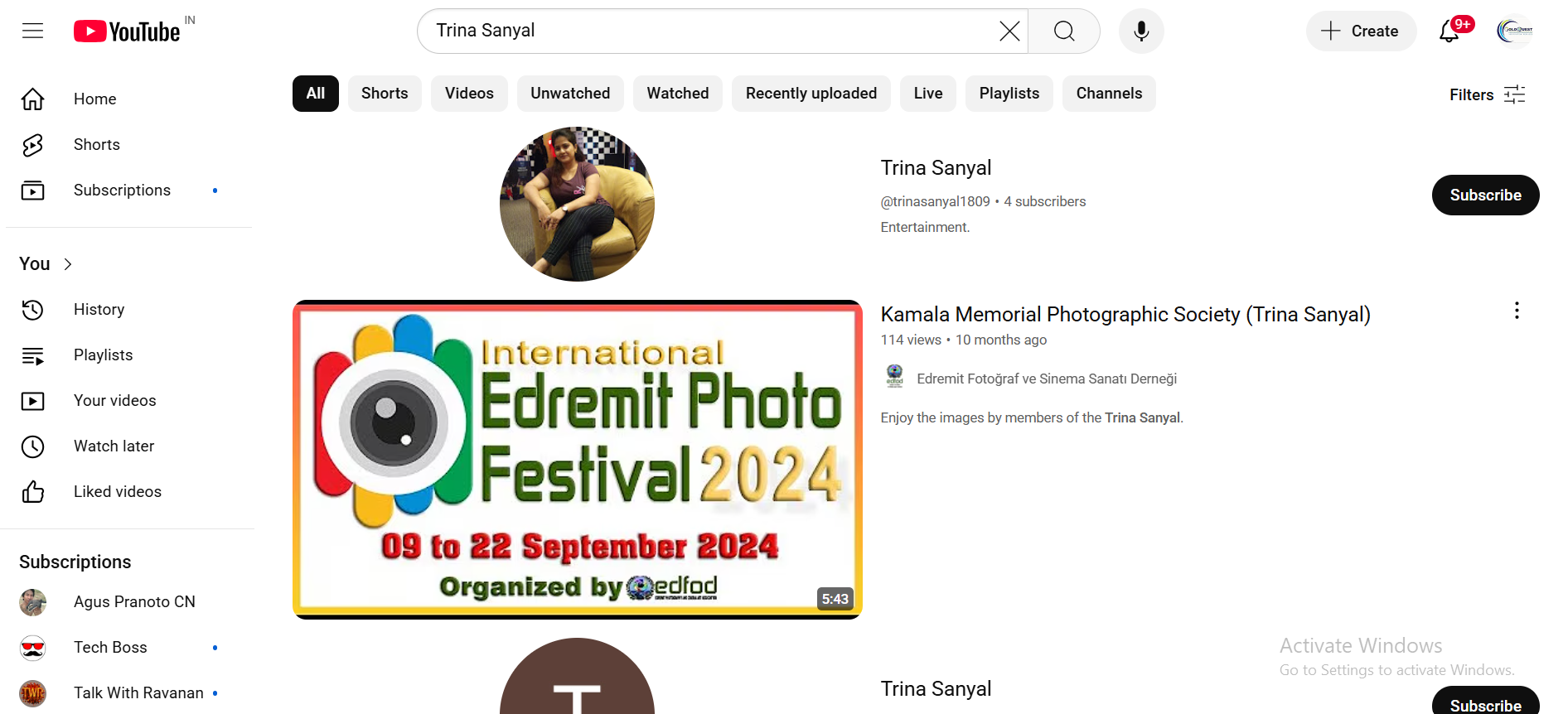
Task: Filter by Recently uploaded
Action: (x=811, y=94)
